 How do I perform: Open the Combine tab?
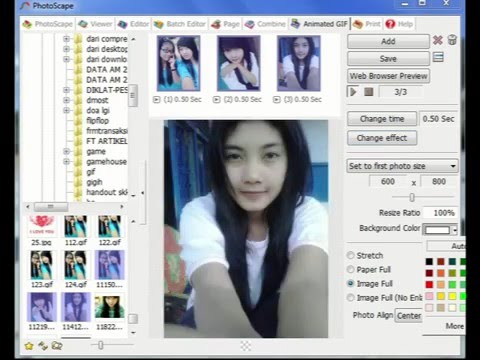[x=265, y=24]
